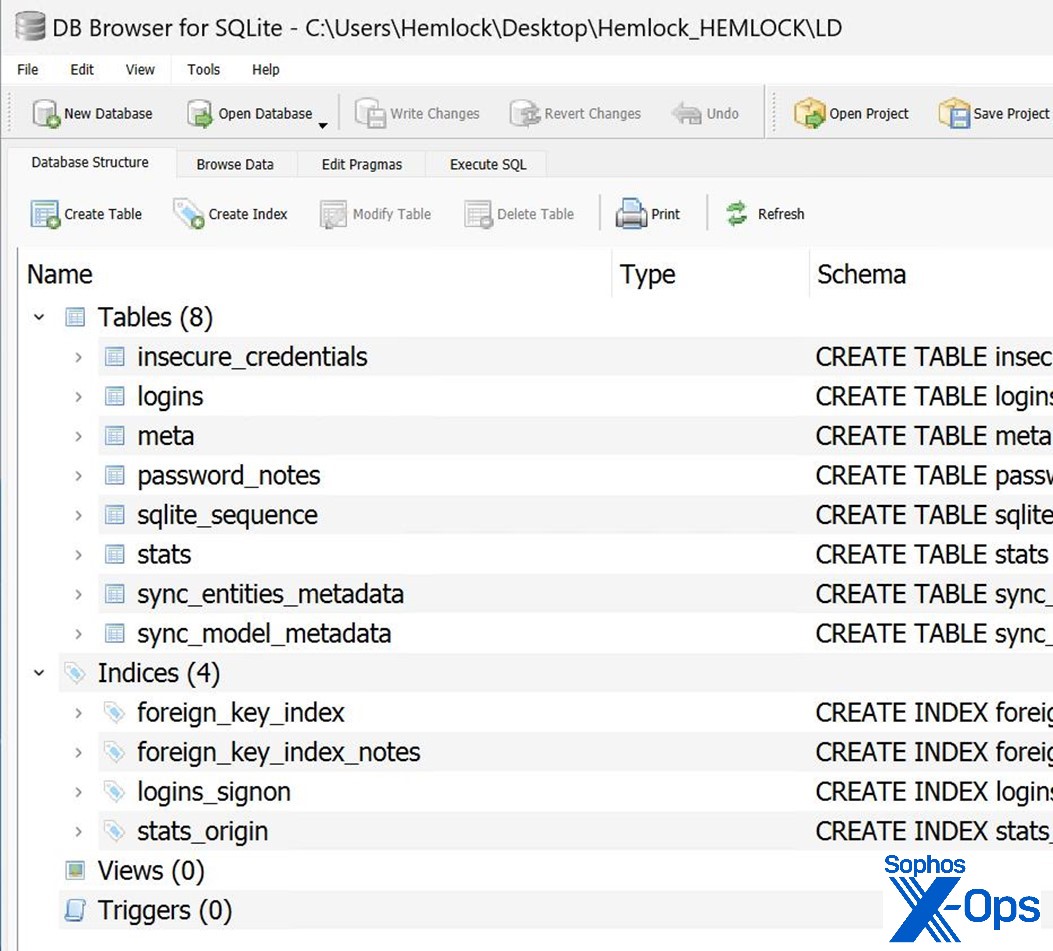1053x951 pixels.
Task: Click the Revert Changes icon
Action: (x=525, y=114)
